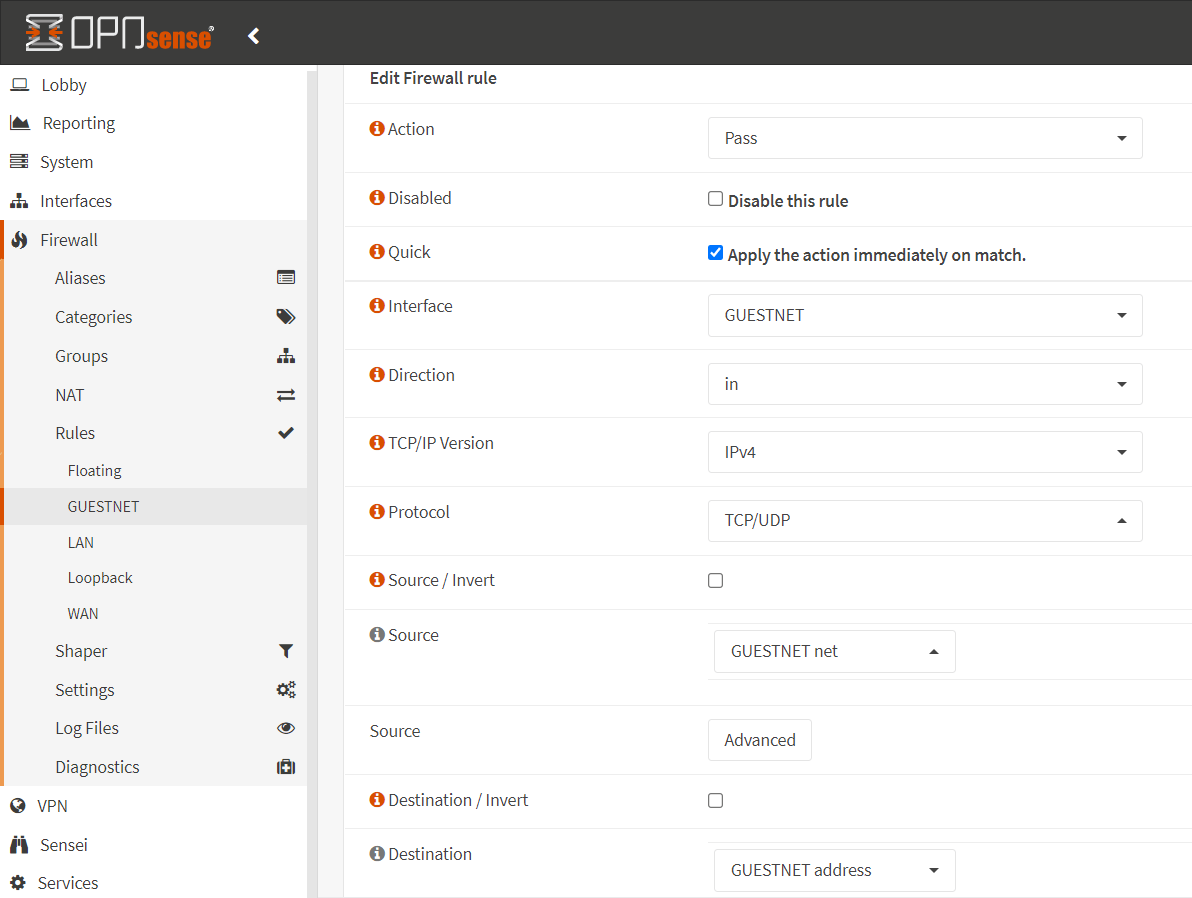Enable the Disable this rule checkbox
1192x898 pixels.
point(715,199)
